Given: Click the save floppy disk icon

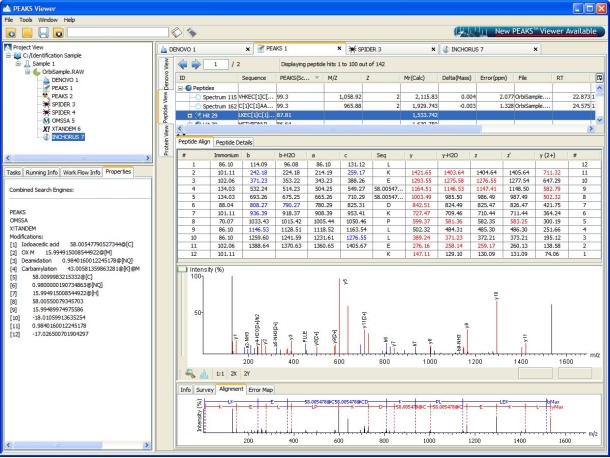Looking at the screenshot, I should click(43, 33).
